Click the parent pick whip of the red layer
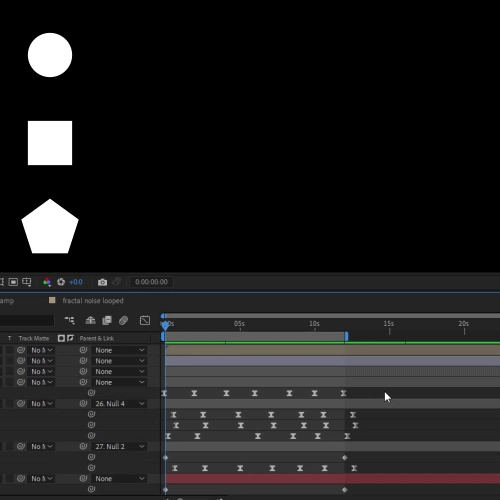Screen dimensions: 500x500 [x=83, y=478]
